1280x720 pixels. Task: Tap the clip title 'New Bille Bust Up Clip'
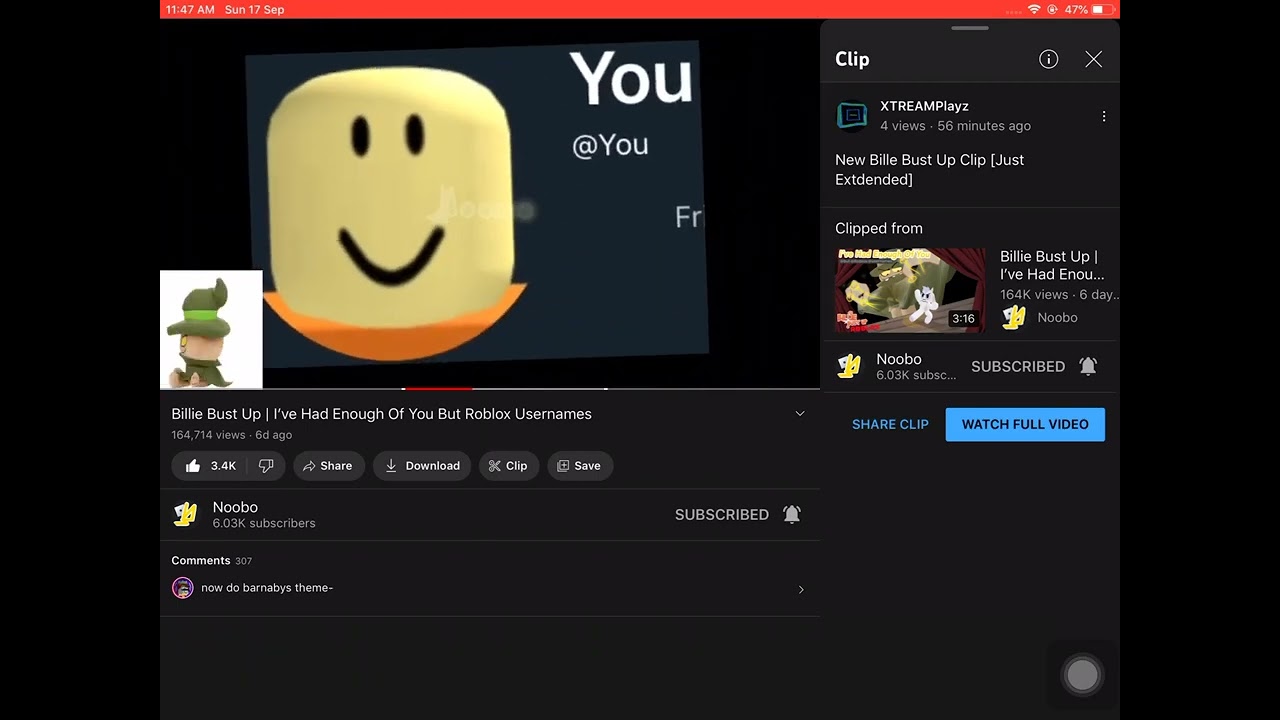[930, 170]
